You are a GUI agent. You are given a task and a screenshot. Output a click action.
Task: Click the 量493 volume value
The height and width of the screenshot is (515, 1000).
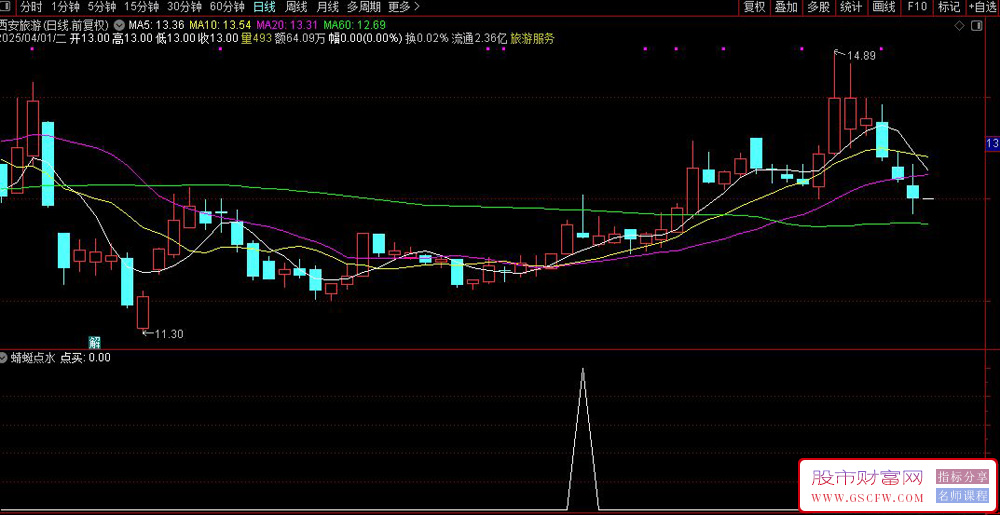coord(256,39)
